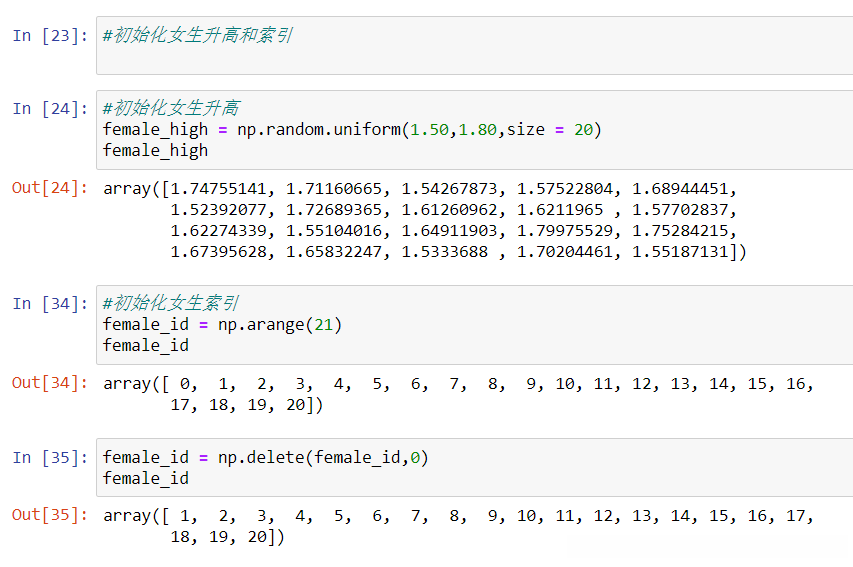853x567 pixels.
Task: Select the Out[35] output prompt
Action: click(50, 515)
